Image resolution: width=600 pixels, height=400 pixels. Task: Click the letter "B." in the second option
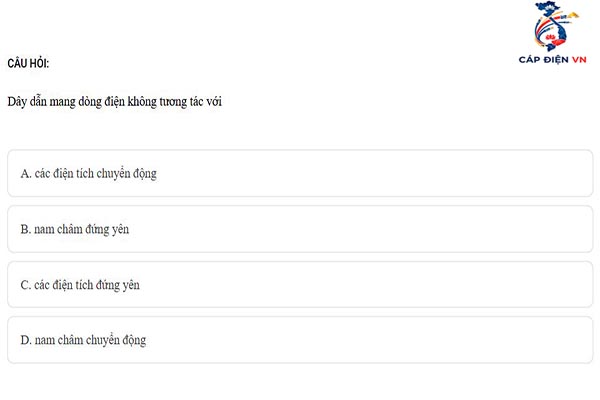point(26,229)
